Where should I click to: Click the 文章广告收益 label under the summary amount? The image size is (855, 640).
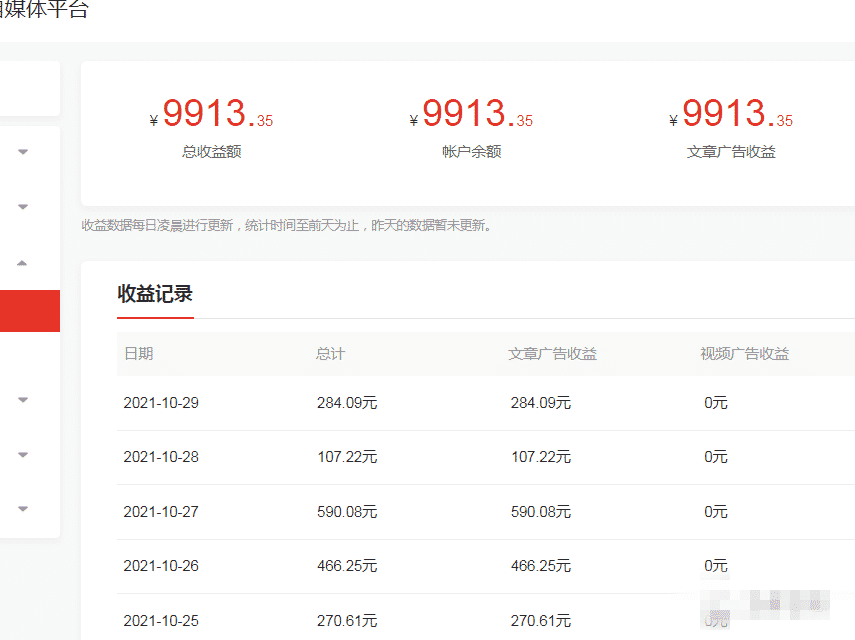tap(731, 152)
